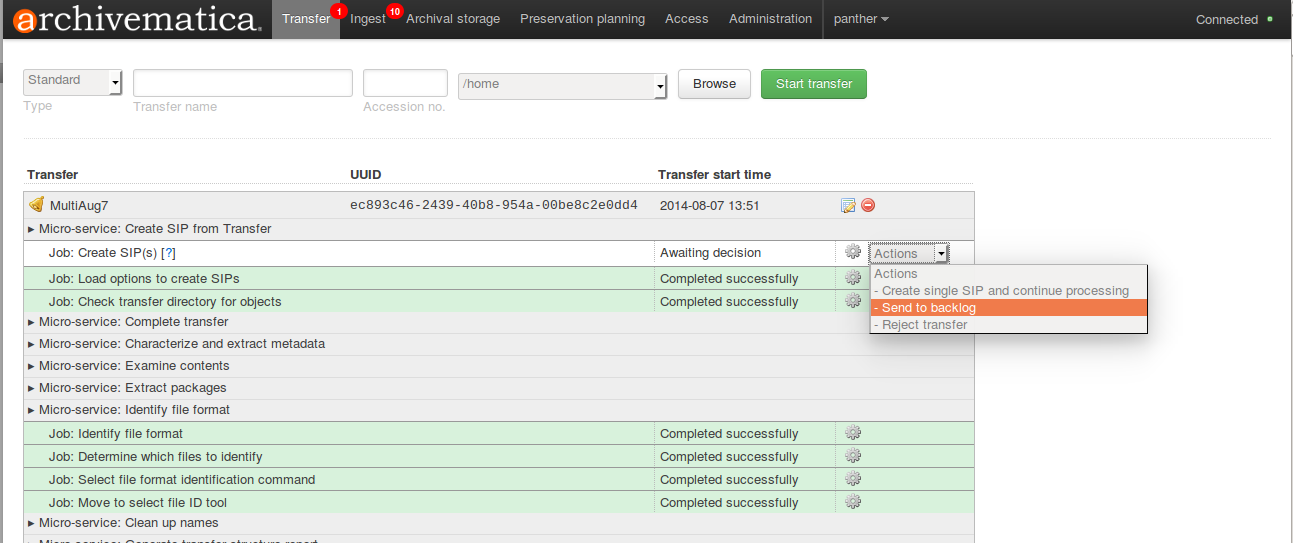Click gear icon for Move to select file ID tool
Screen dimensions: 1293x543
(853, 502)
